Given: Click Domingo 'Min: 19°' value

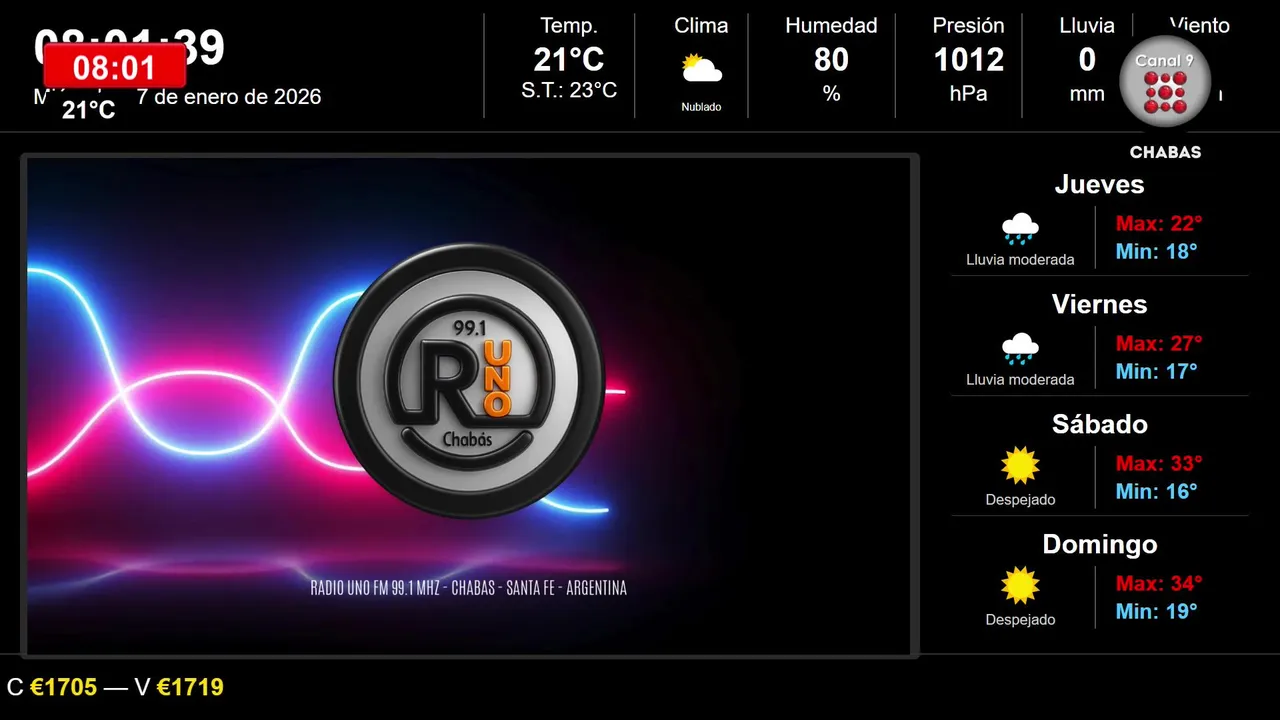Looking at the screenshot, I should [1156, 611].
